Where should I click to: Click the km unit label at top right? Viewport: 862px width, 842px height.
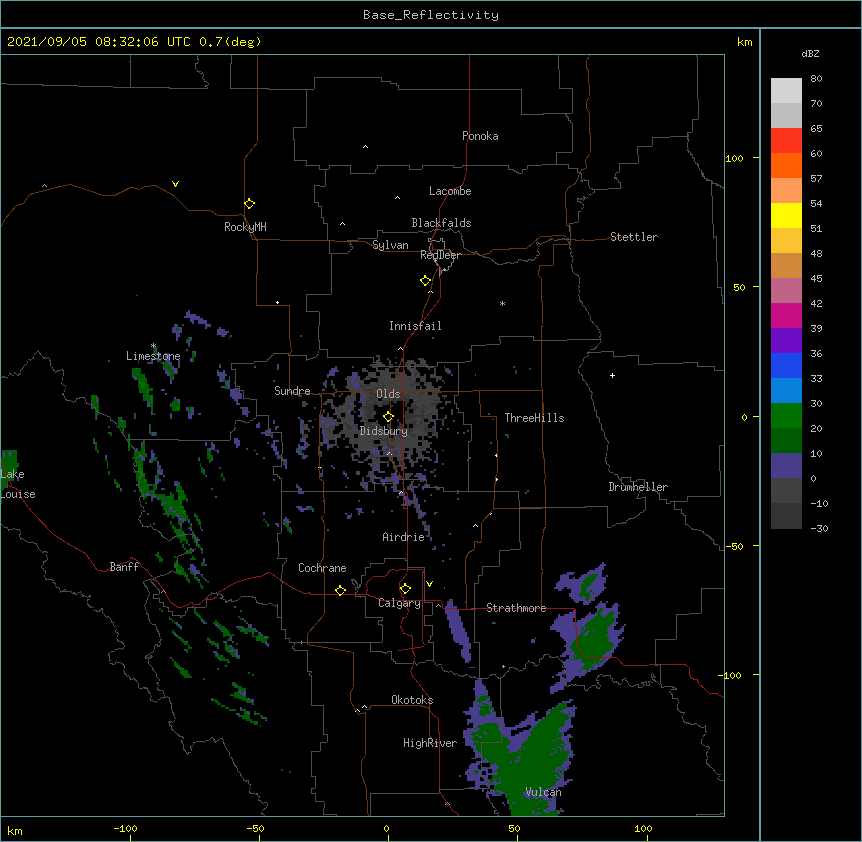[744, 42]
